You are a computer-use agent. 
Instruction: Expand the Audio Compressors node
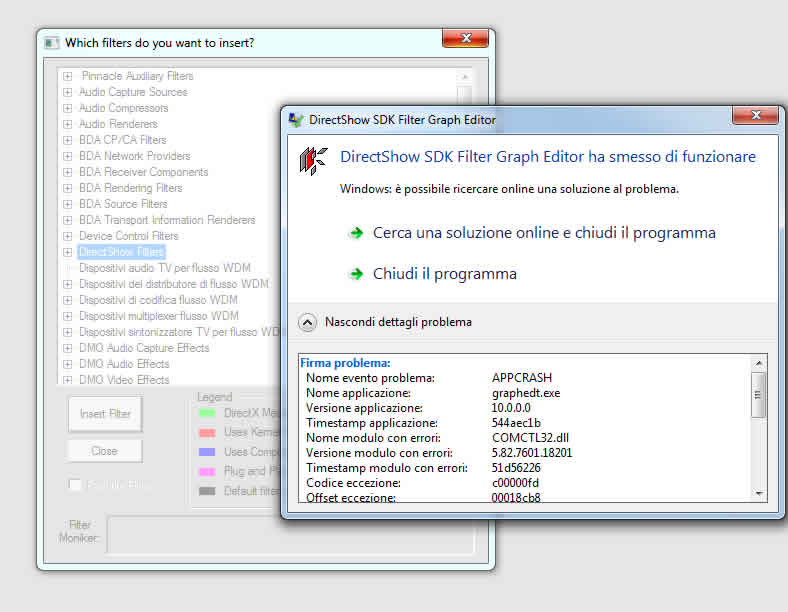68,108
